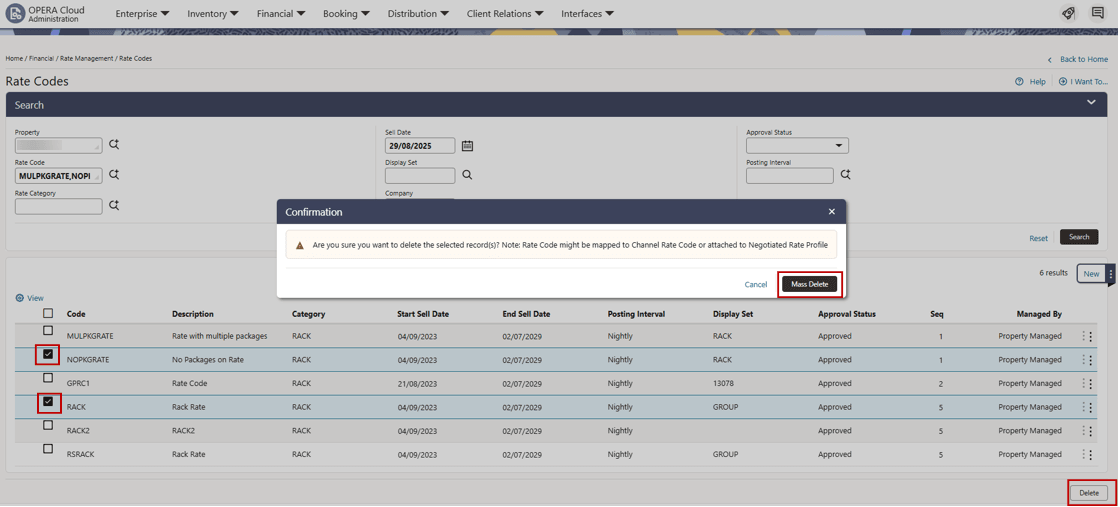The height and width of the screenshot is (507, 1120).
Task: Click the Posting Interval lookup icon
Action: pos(846,175)
